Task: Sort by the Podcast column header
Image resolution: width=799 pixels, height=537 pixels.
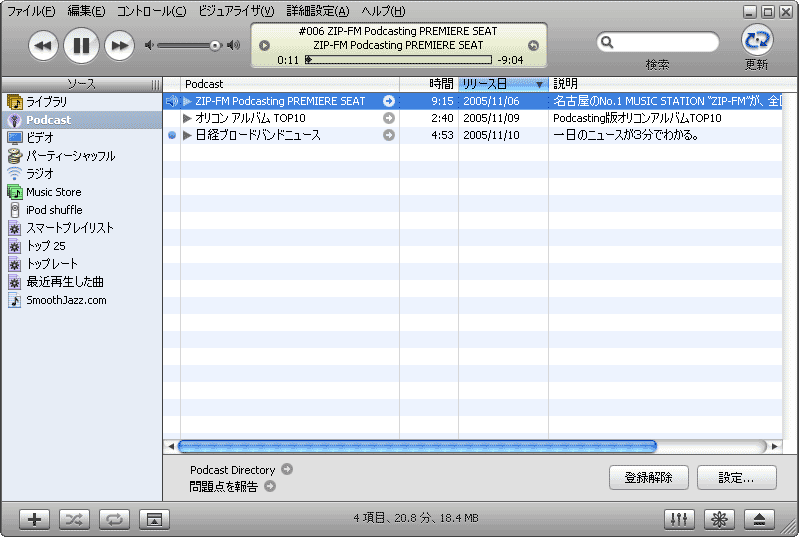Action: click(x=290, y=84)
